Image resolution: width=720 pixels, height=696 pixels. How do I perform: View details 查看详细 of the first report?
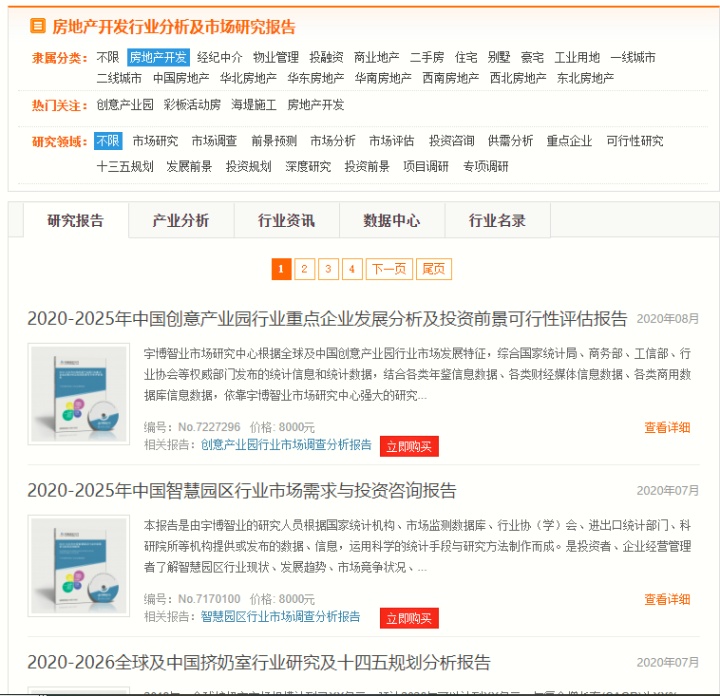(x=667, y=427)
